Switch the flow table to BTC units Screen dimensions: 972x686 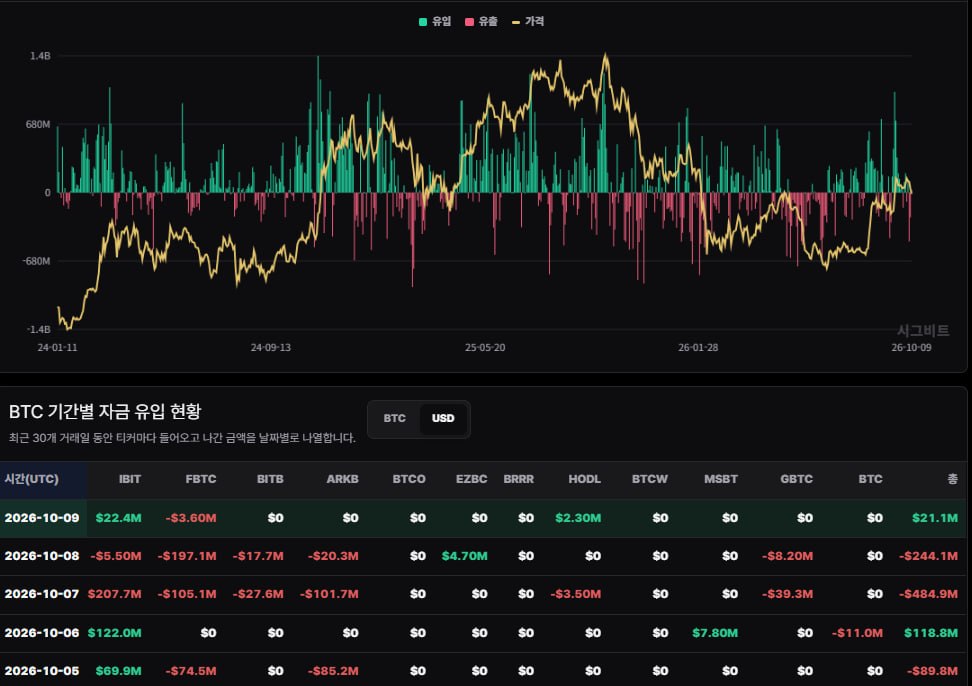[394, 418]
